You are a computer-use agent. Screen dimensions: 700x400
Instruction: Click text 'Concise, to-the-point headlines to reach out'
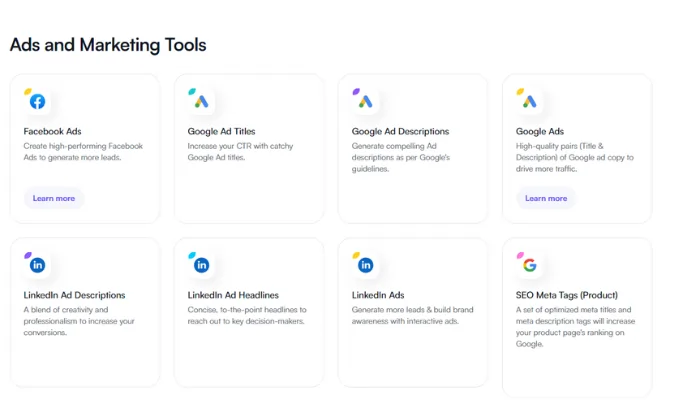[247, 316]
